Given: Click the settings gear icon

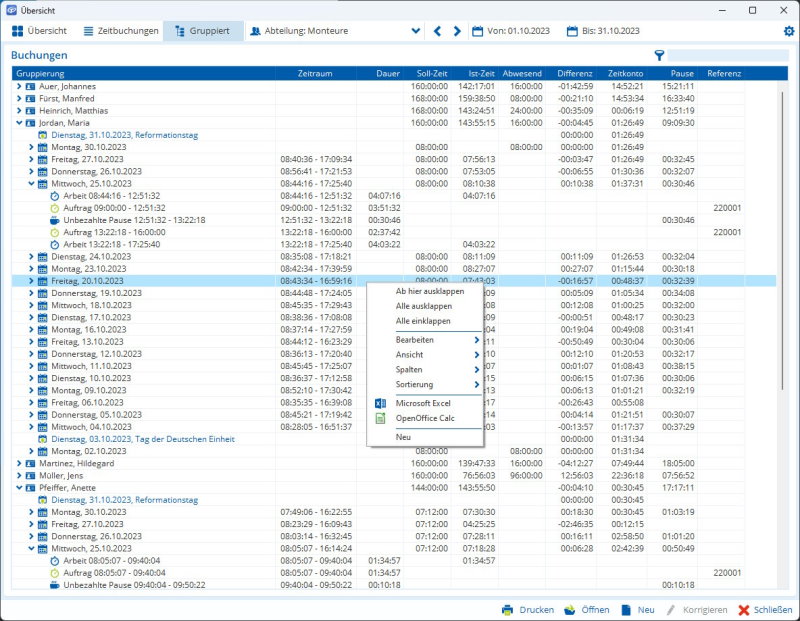Looking at the screenshot, I should pyautogui.click(x=789, y=31).
